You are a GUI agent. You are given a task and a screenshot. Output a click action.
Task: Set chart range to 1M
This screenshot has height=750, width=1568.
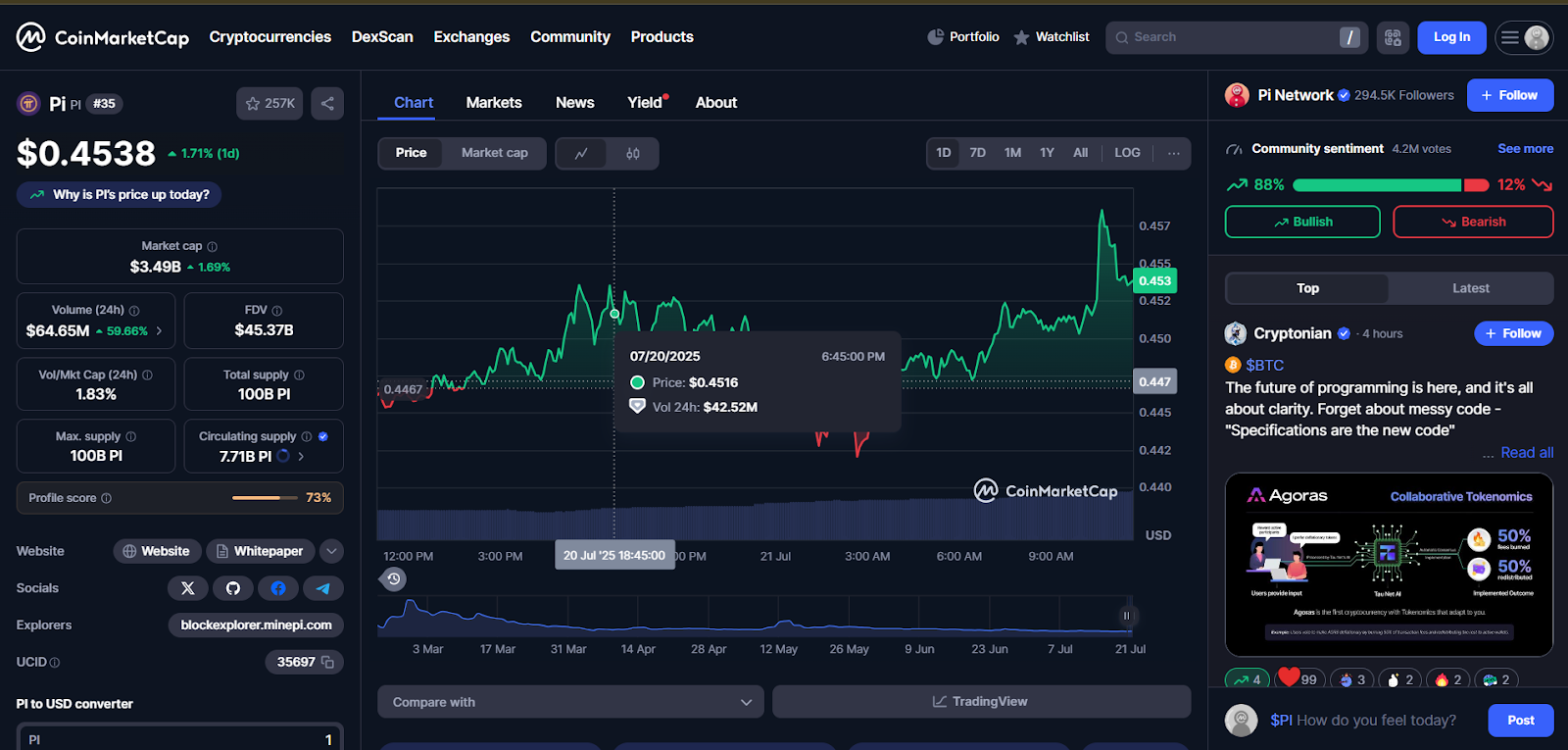1012,153
